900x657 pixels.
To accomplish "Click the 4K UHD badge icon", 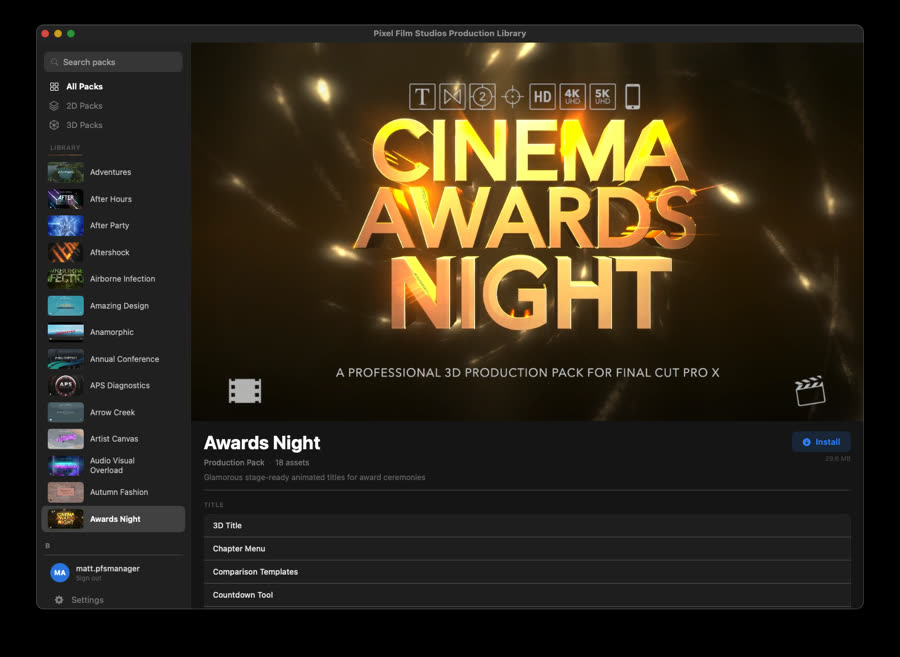I will [x=572, y=96].
